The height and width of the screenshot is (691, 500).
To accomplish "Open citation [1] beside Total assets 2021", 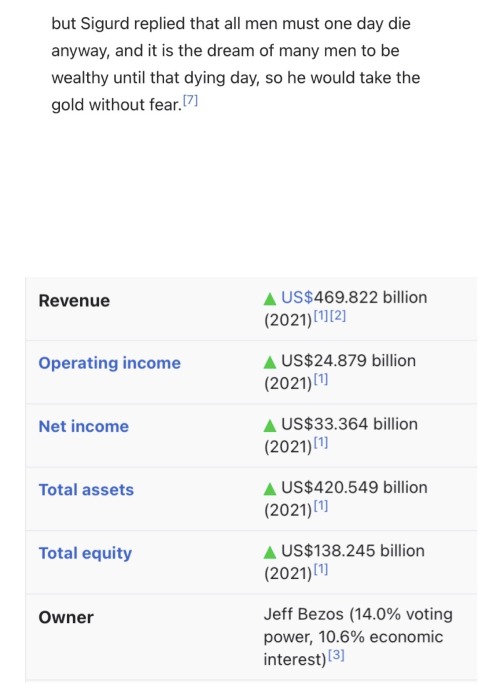I will (x=321, y=506).
